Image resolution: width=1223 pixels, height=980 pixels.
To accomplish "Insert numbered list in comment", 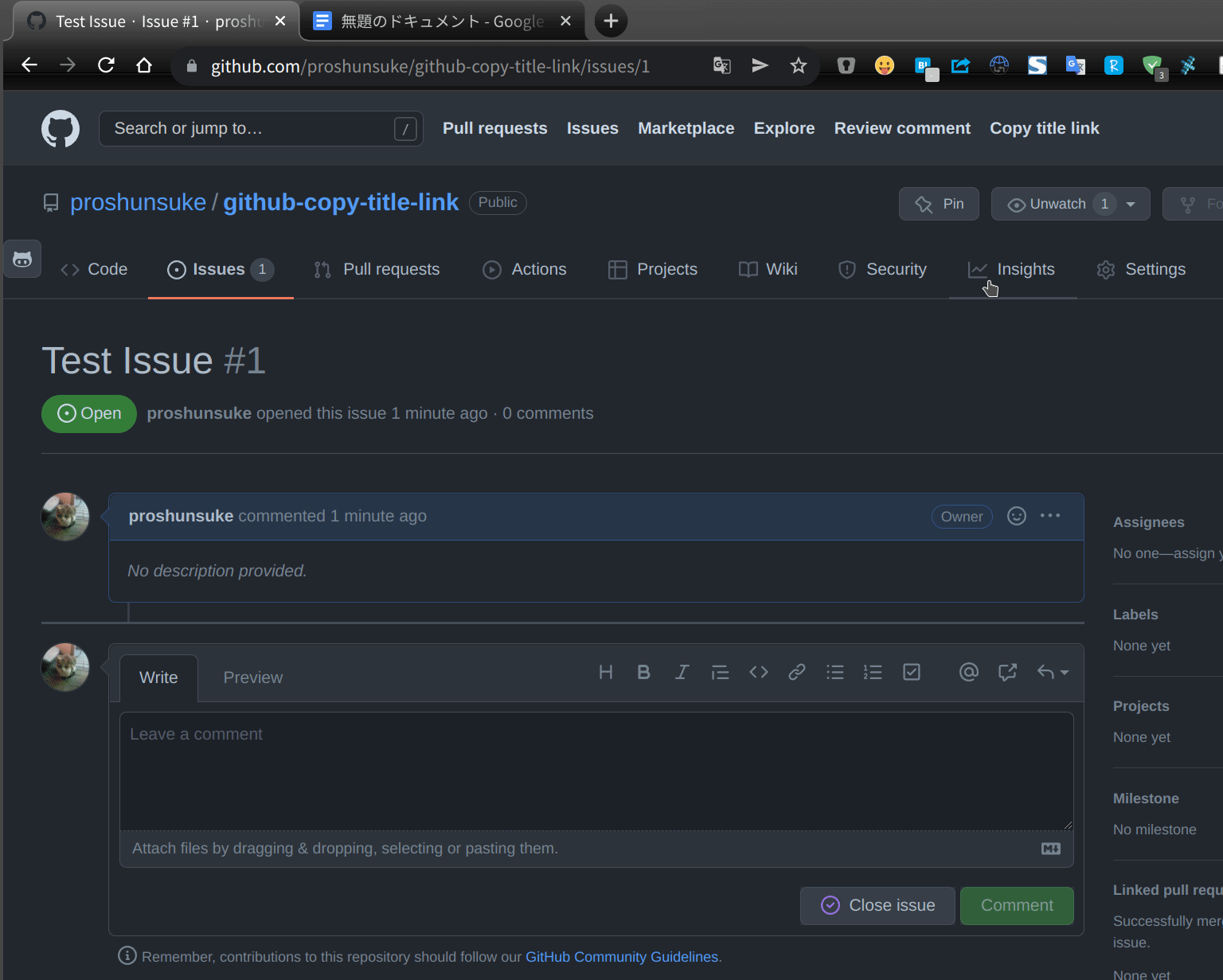I will [873, 673].
